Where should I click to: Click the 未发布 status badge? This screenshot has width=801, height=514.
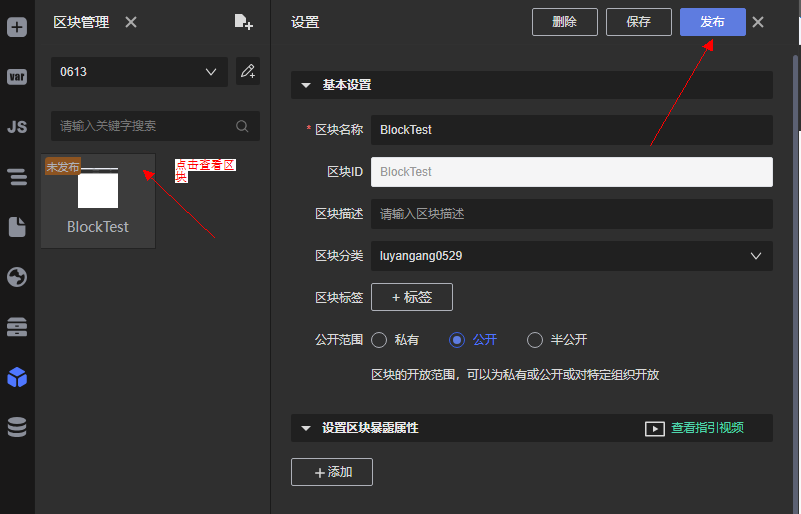coord(63,167)
